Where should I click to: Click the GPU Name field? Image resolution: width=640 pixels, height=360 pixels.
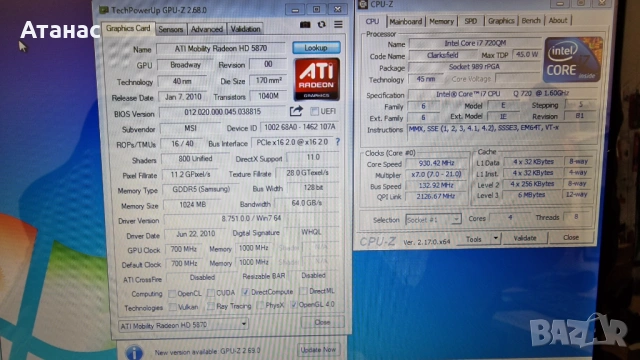[220, 49]
